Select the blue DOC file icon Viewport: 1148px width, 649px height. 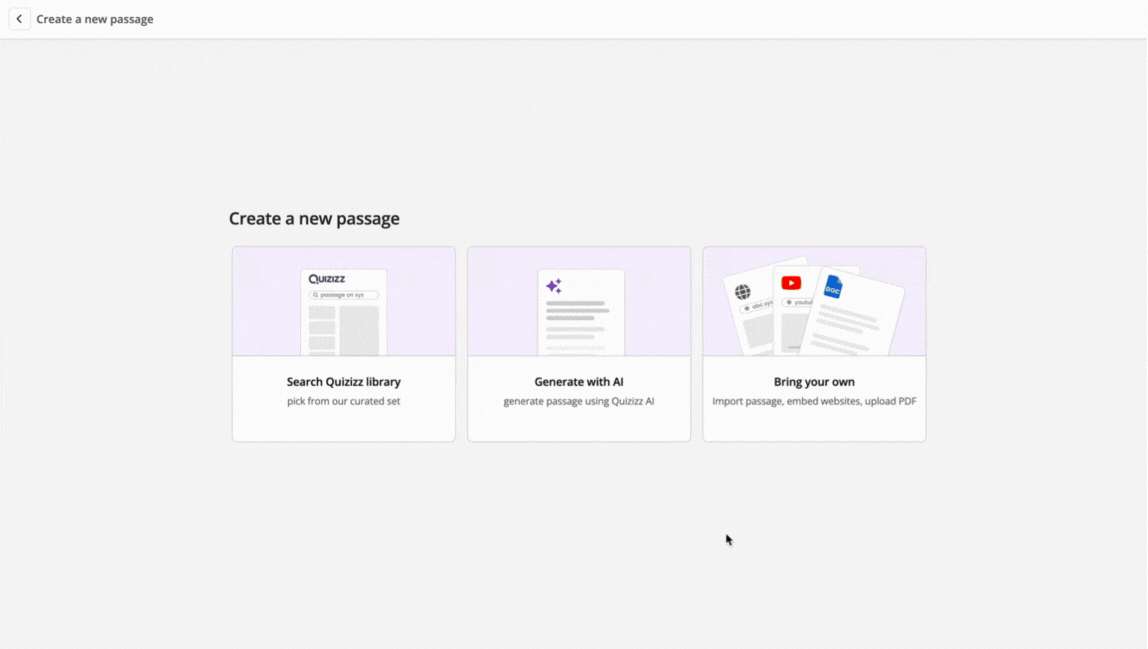coord(832,287)
